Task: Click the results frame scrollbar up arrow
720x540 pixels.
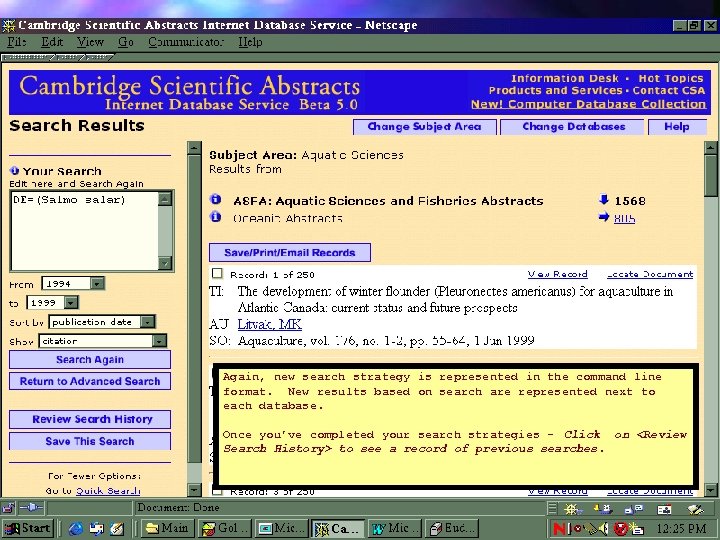Action: [711, 148]
